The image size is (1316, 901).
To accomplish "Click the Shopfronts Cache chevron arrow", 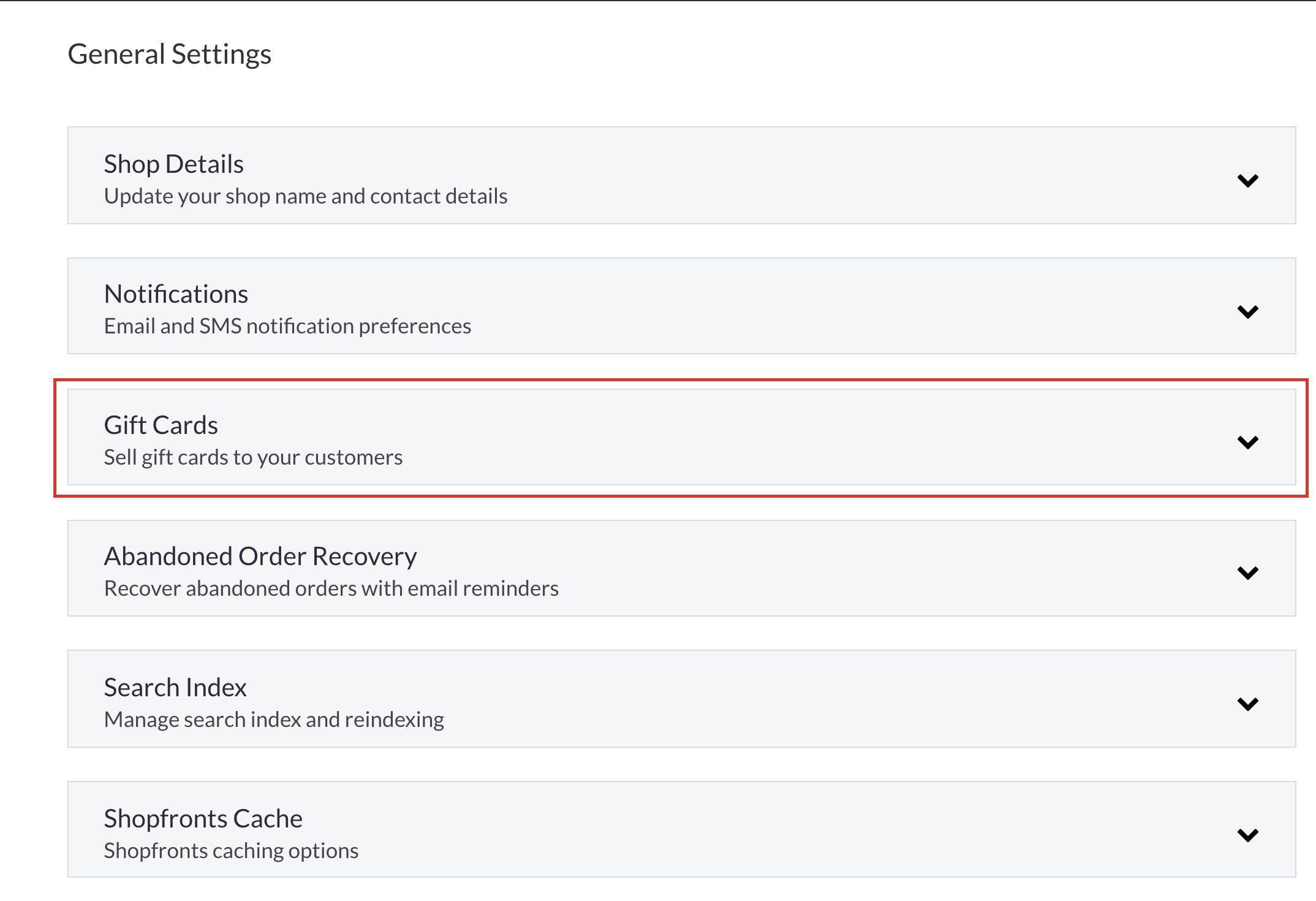I will click(1247, 835).
